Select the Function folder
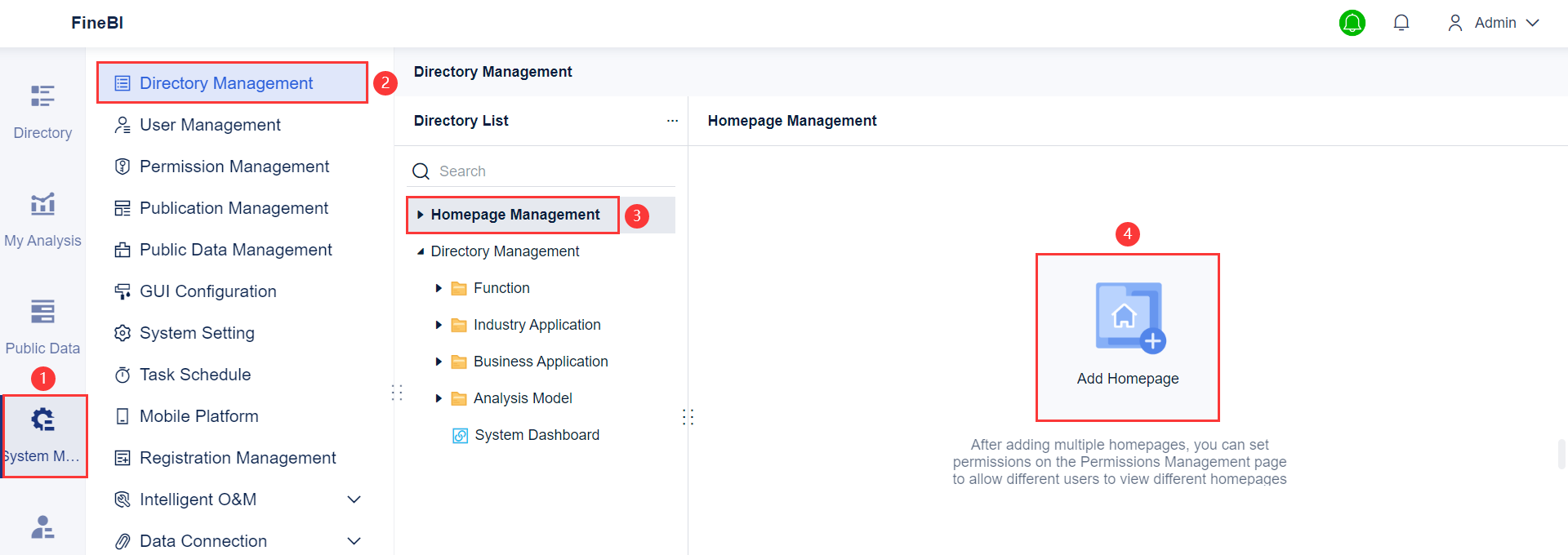 (x=501, y=288)
